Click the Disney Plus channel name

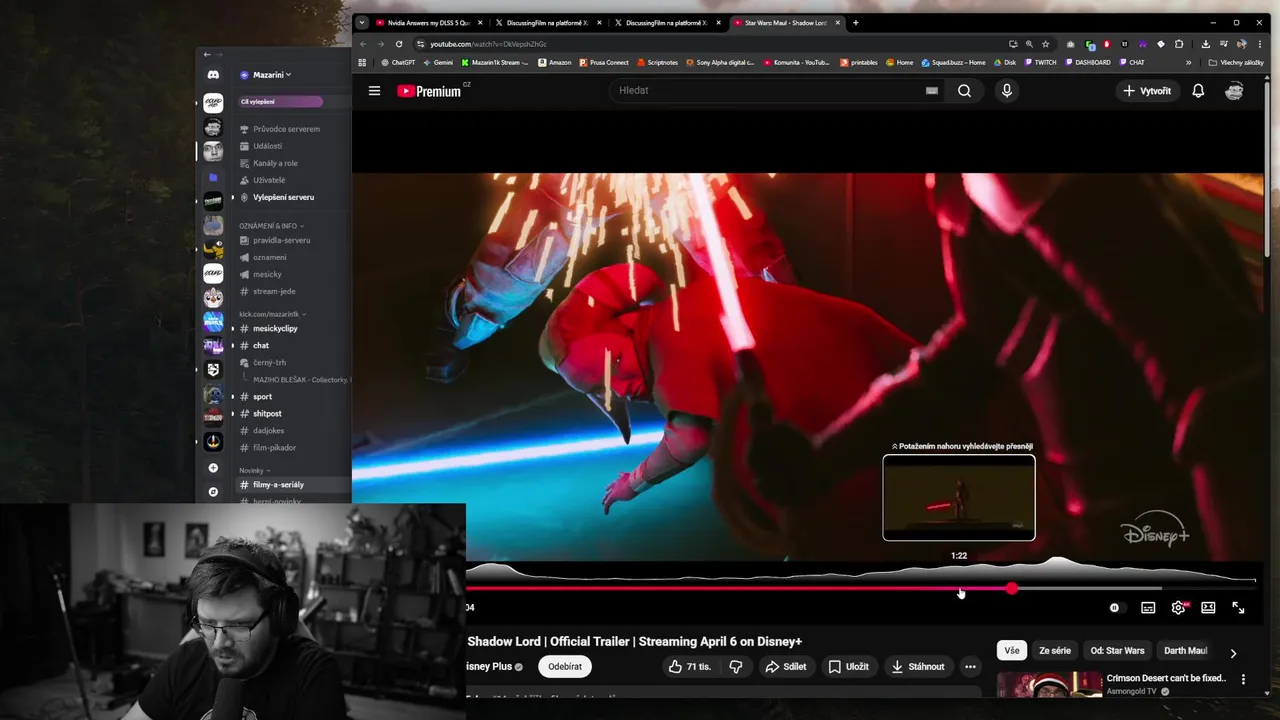(x=489, y=666)
